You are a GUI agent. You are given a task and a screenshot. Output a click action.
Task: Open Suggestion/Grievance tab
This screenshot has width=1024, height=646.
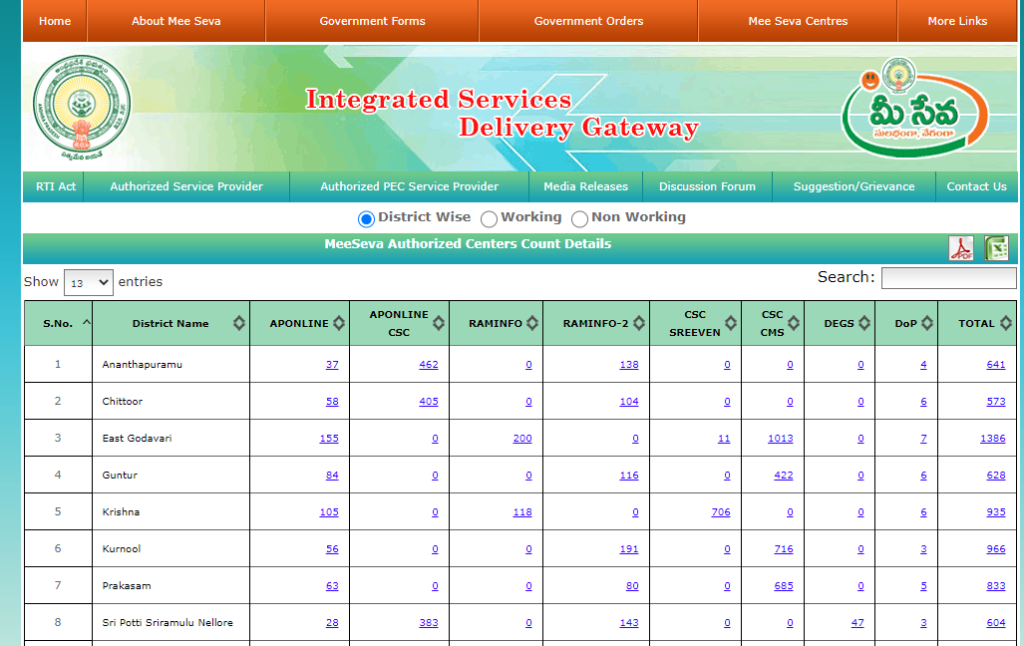(854, 186)
